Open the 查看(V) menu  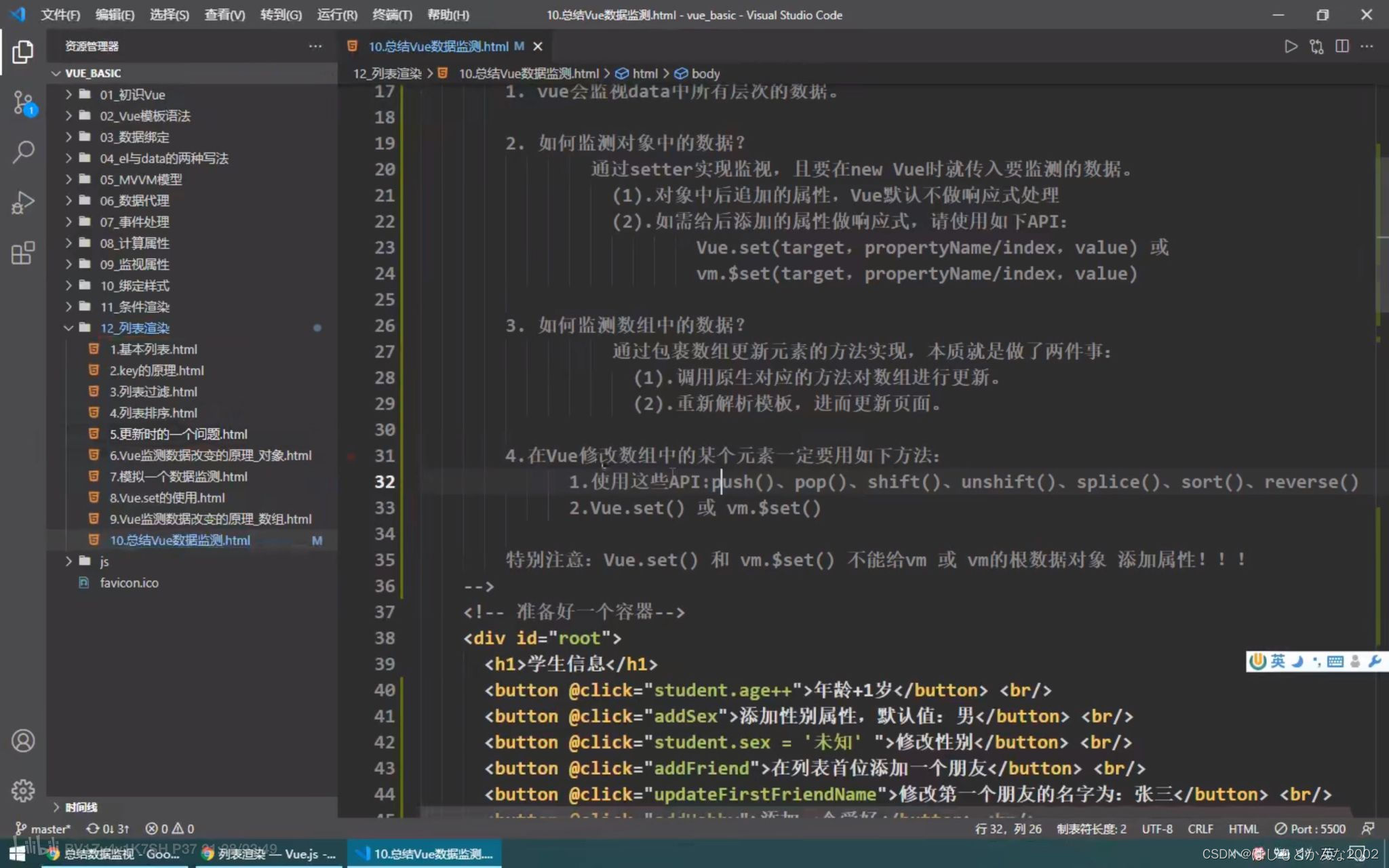coord(224,15)
